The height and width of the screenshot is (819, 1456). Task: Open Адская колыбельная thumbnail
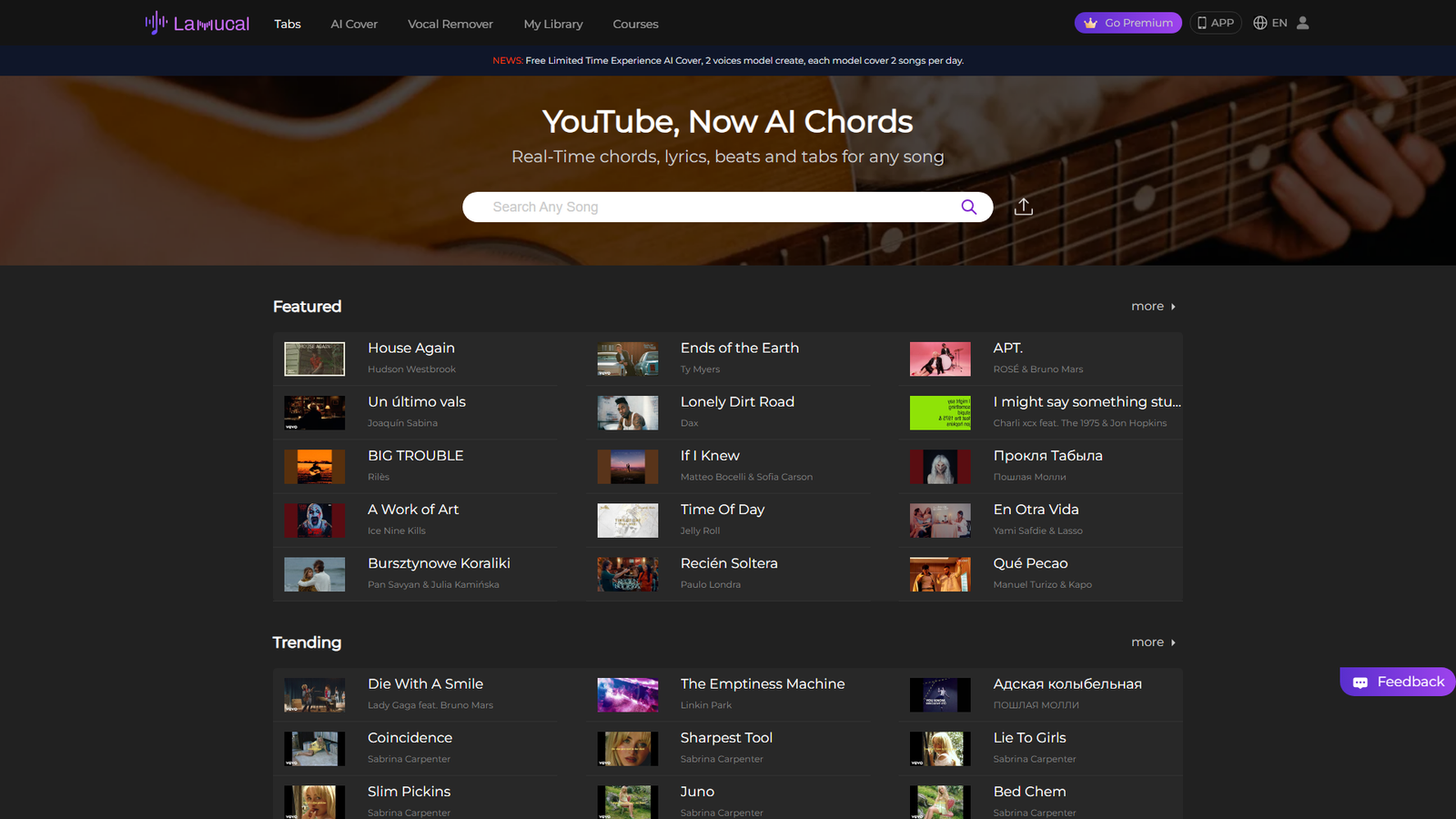(940, 694)
